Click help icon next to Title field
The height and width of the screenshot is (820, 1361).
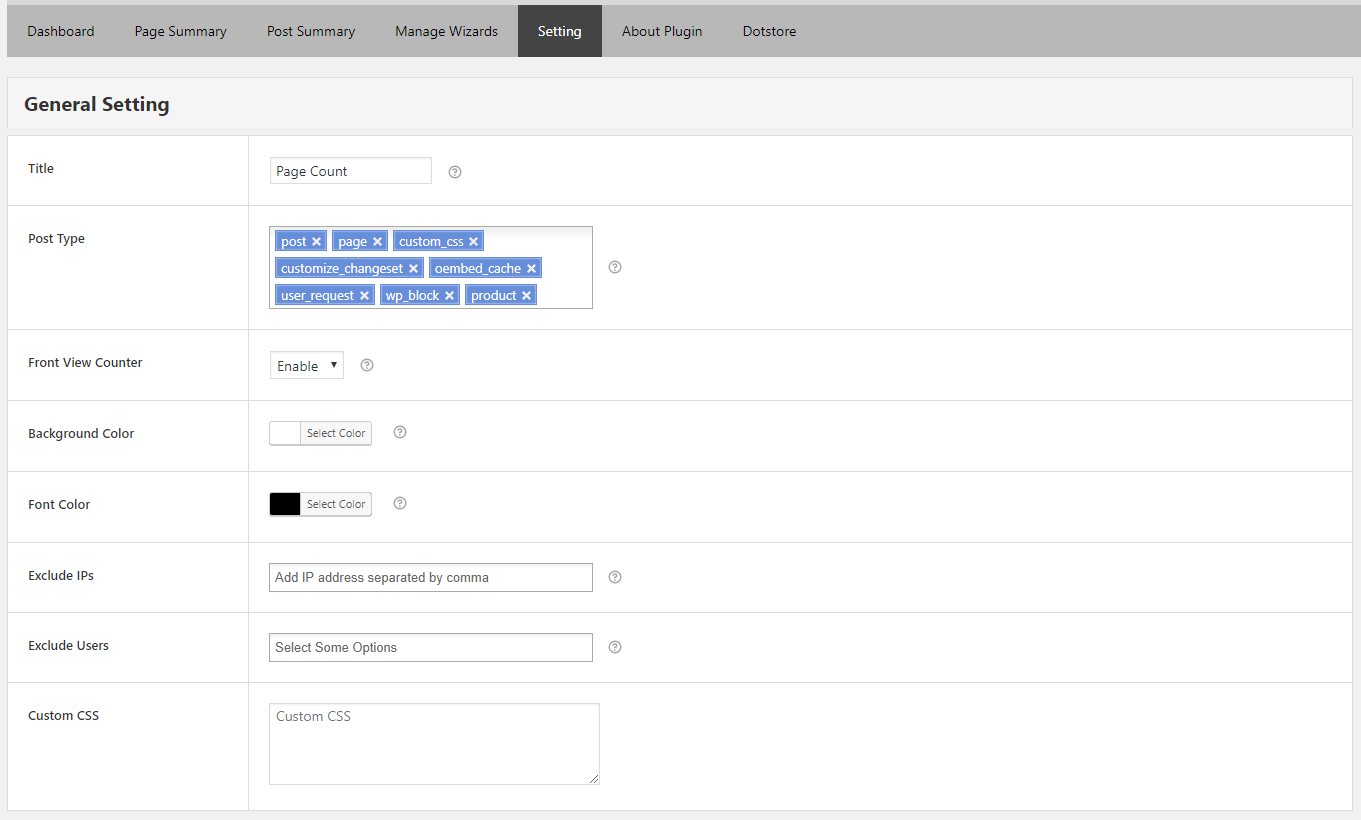click(455, 172)
